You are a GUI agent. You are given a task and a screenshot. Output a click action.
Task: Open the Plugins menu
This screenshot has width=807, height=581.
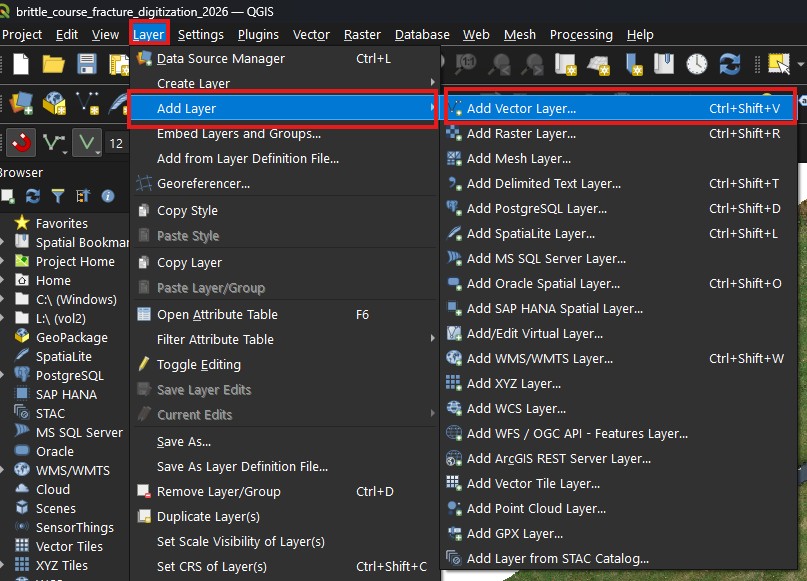click(258, 34)
